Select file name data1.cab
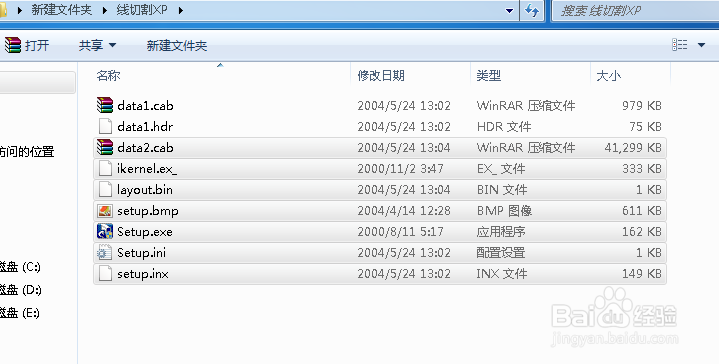This screenshot has width=719, height=364. [145, 106]
